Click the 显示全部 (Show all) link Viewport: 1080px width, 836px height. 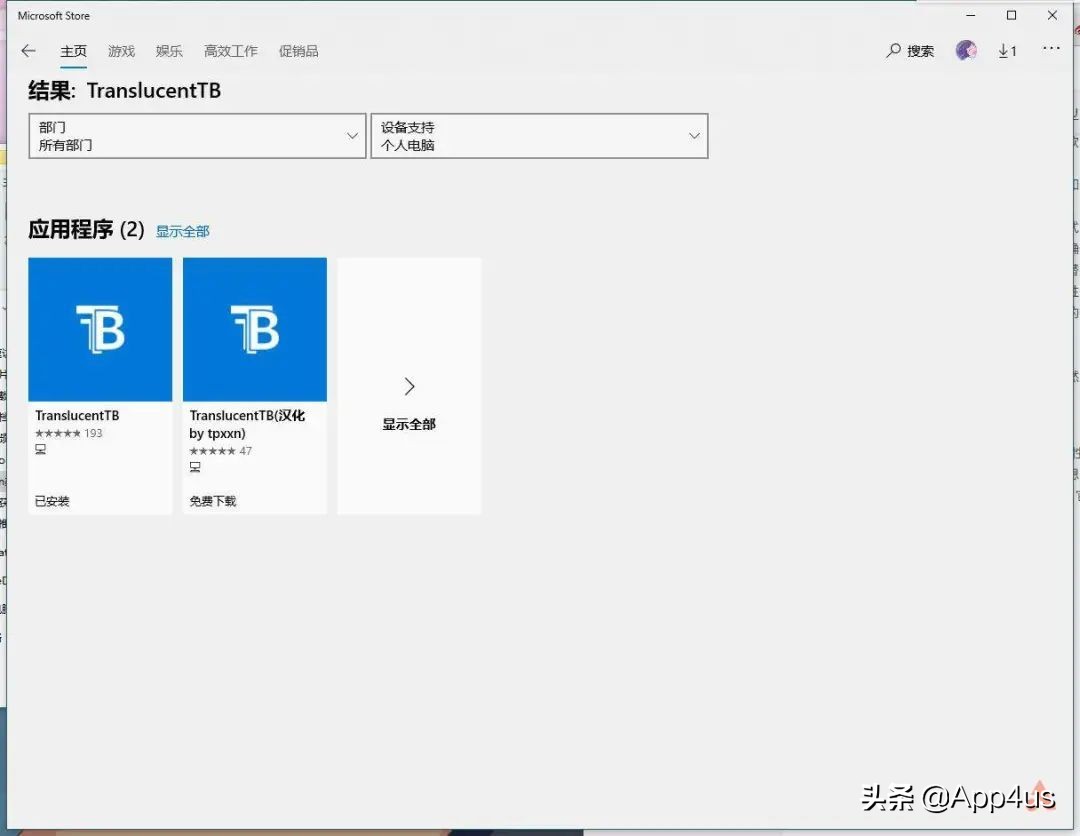coord(183,231)
